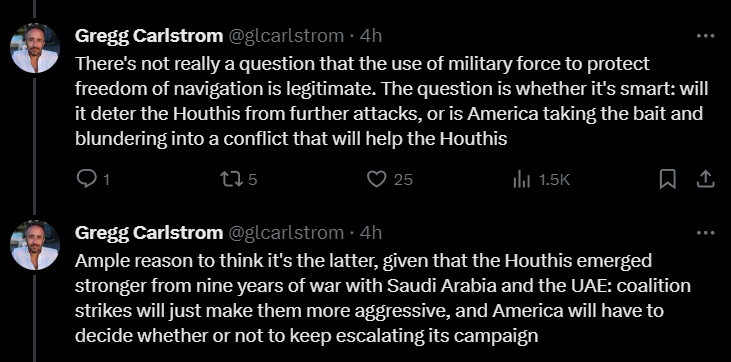Open profile picture on the second tweet
This screenshot has width=731, height=362.
[x=35, y=245]
